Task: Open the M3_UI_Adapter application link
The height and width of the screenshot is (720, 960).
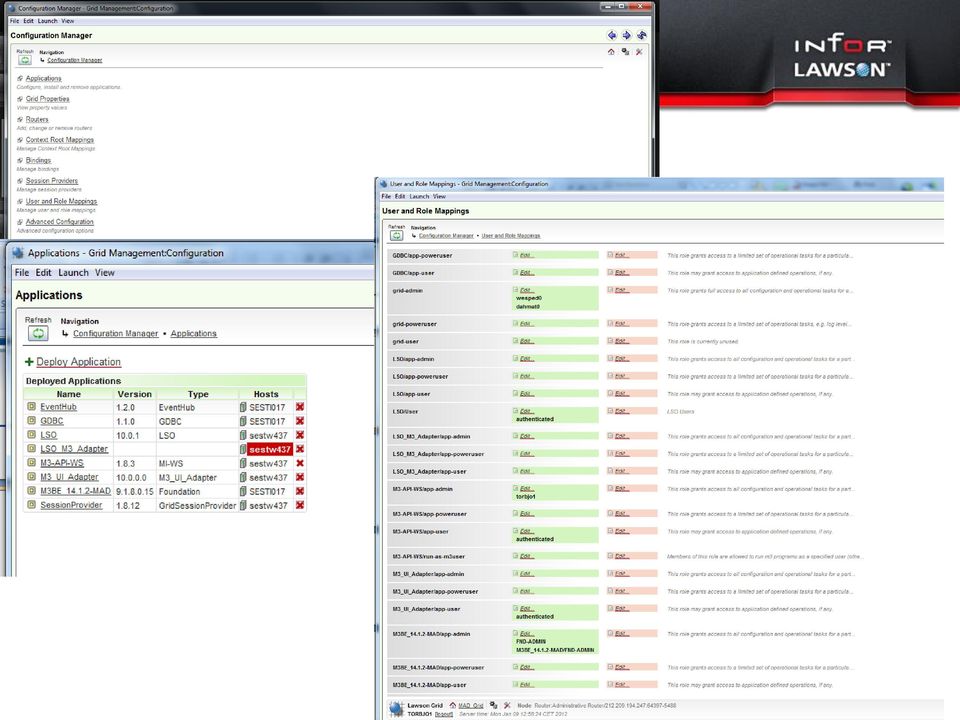Action: pos(69,478)
